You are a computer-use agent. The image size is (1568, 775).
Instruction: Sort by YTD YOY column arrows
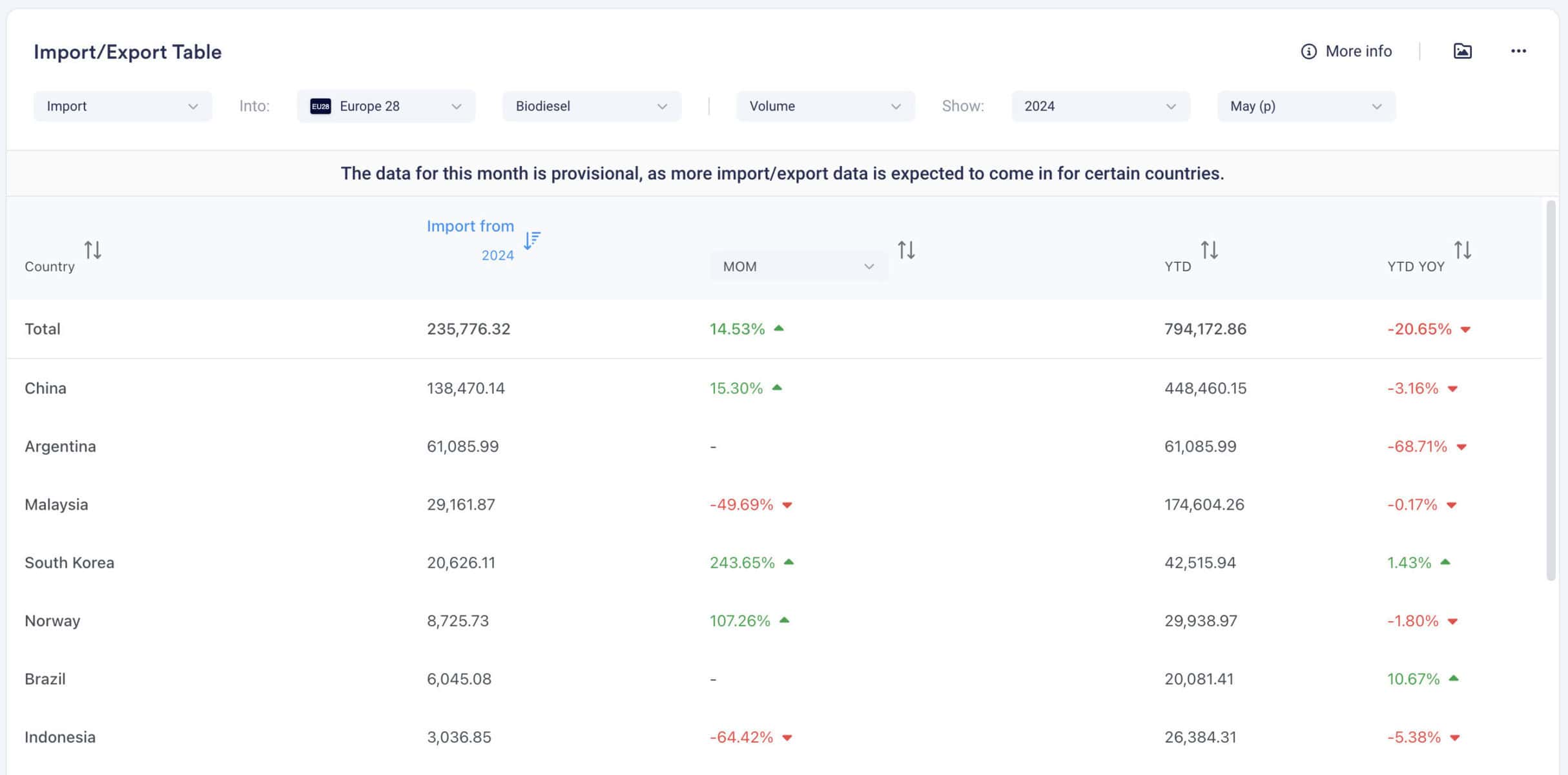coord(1462,250)
